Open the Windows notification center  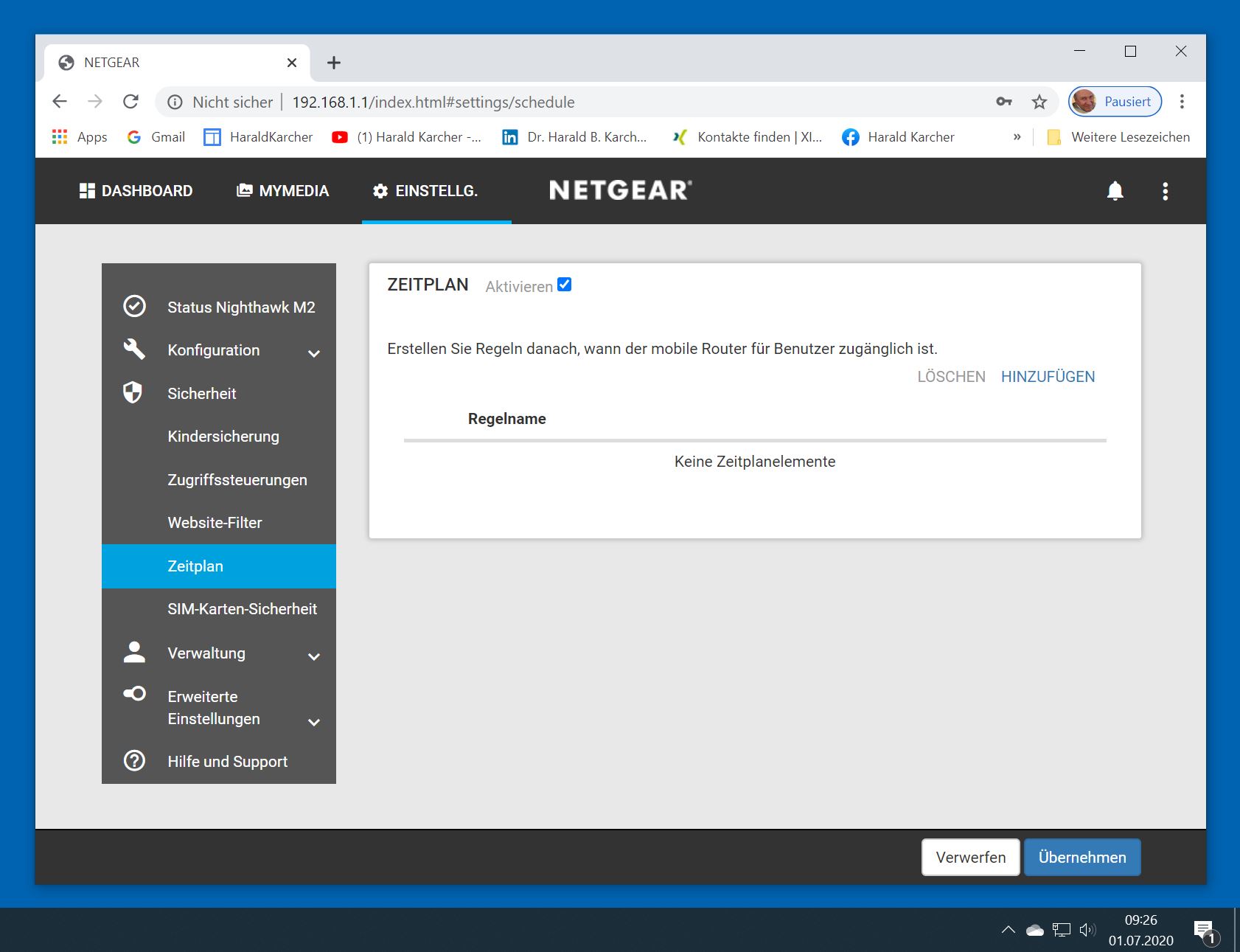[x=1203, y=931]
